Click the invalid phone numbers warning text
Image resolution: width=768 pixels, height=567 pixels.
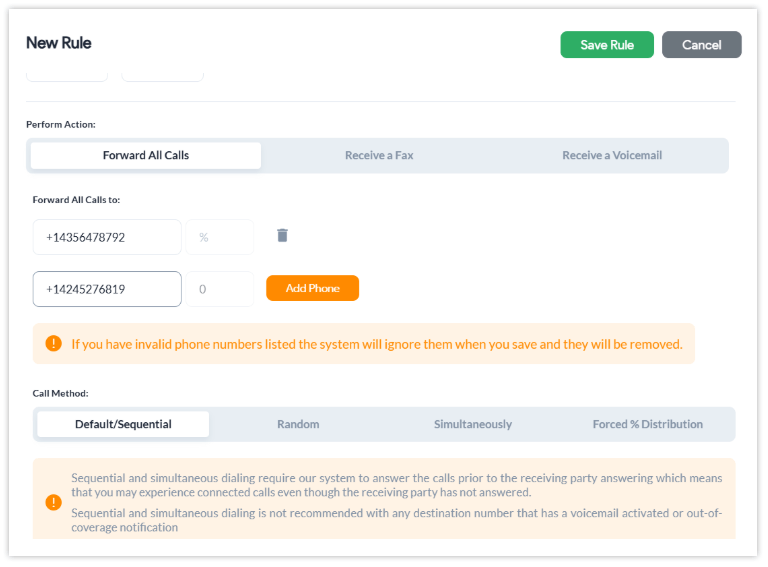click(x=376, y=344)
